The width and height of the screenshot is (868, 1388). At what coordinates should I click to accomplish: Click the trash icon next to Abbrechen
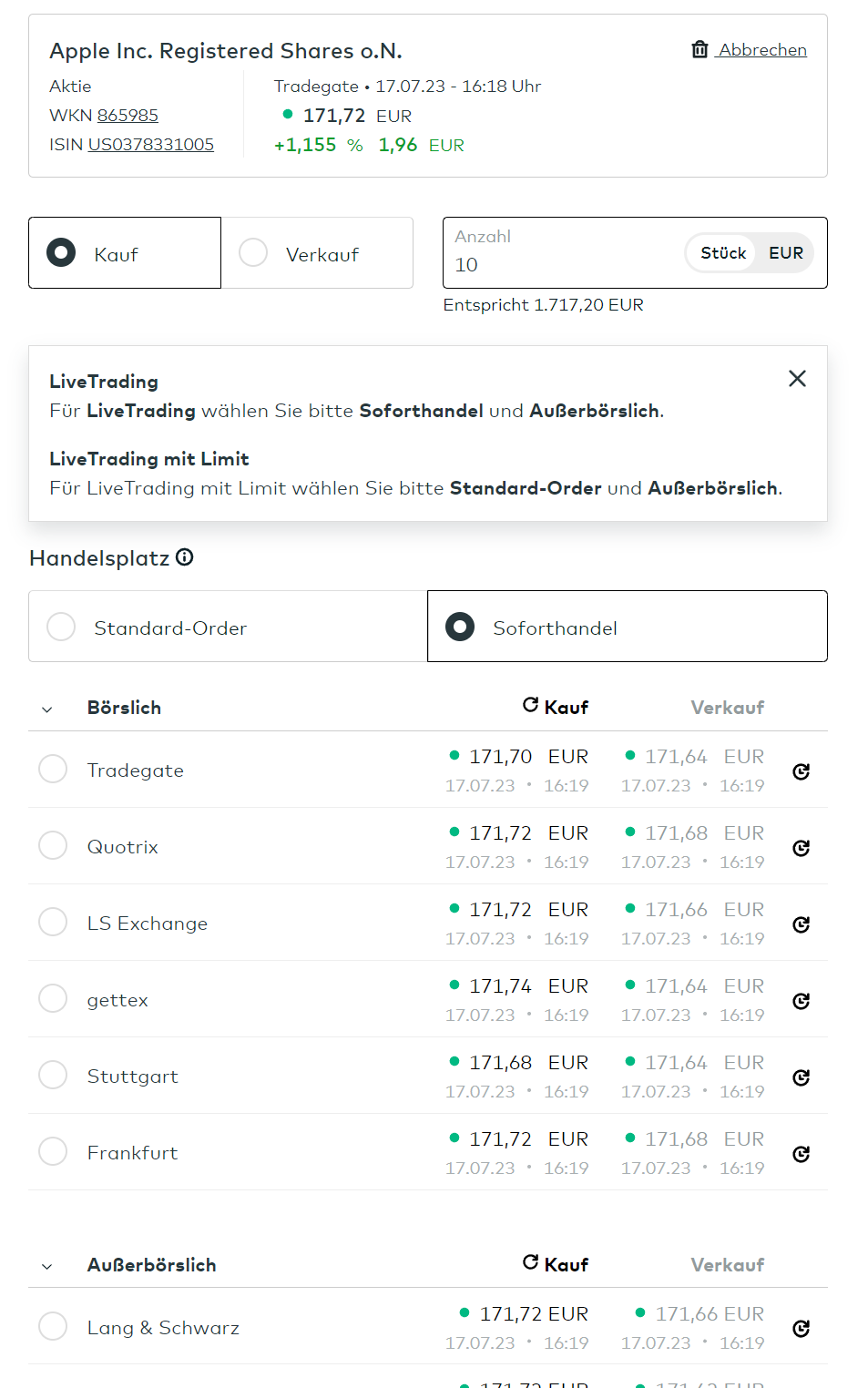pyautogui.click(x=700, y=49)
